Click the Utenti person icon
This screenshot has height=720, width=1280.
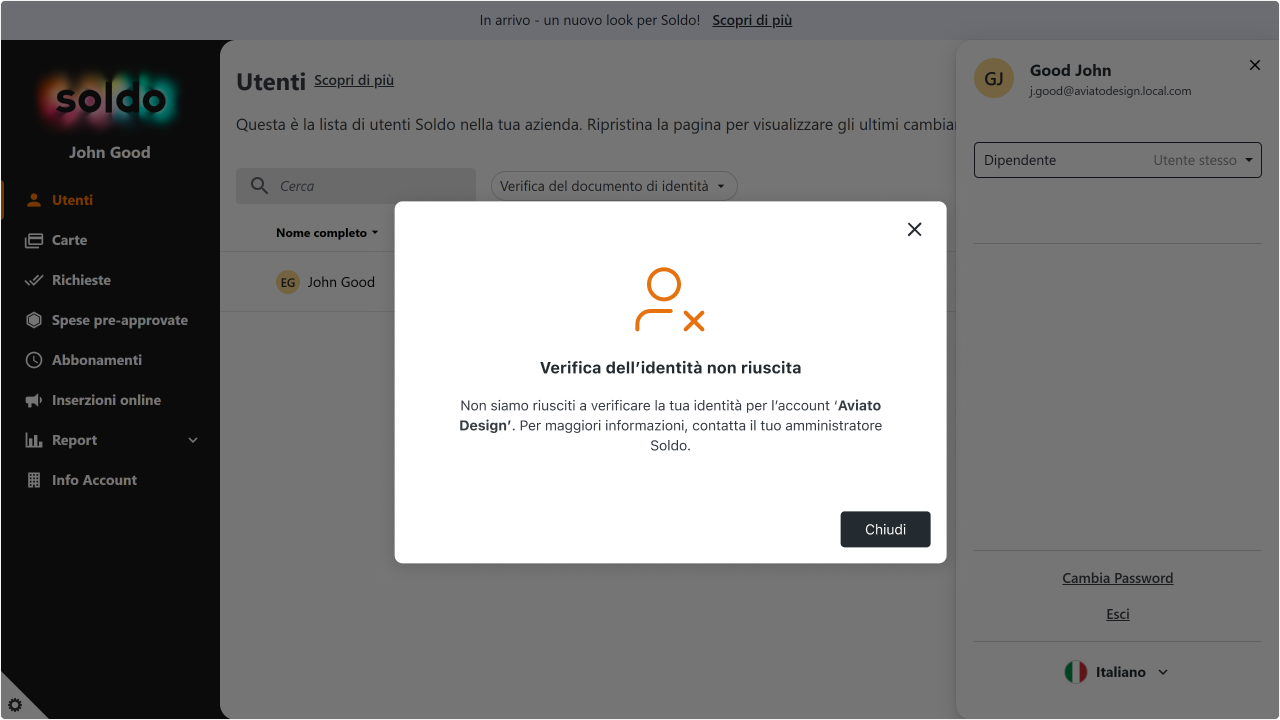tap(34, 200)
